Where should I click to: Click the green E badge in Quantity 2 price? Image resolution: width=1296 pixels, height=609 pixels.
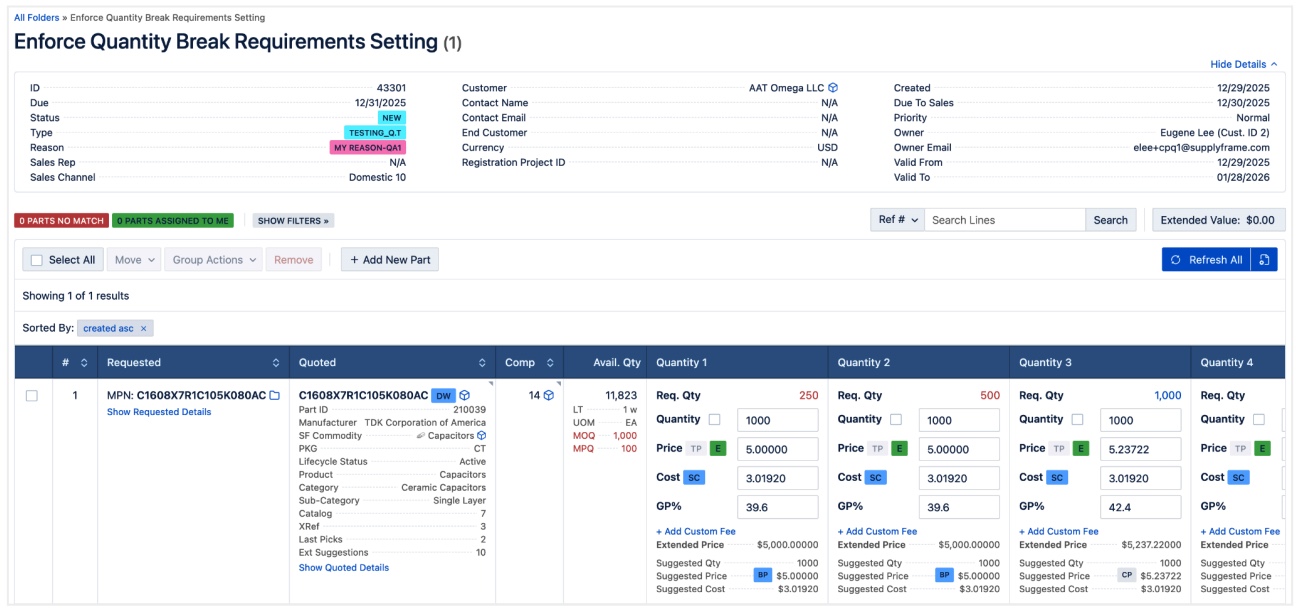click(x=899, y=449)
